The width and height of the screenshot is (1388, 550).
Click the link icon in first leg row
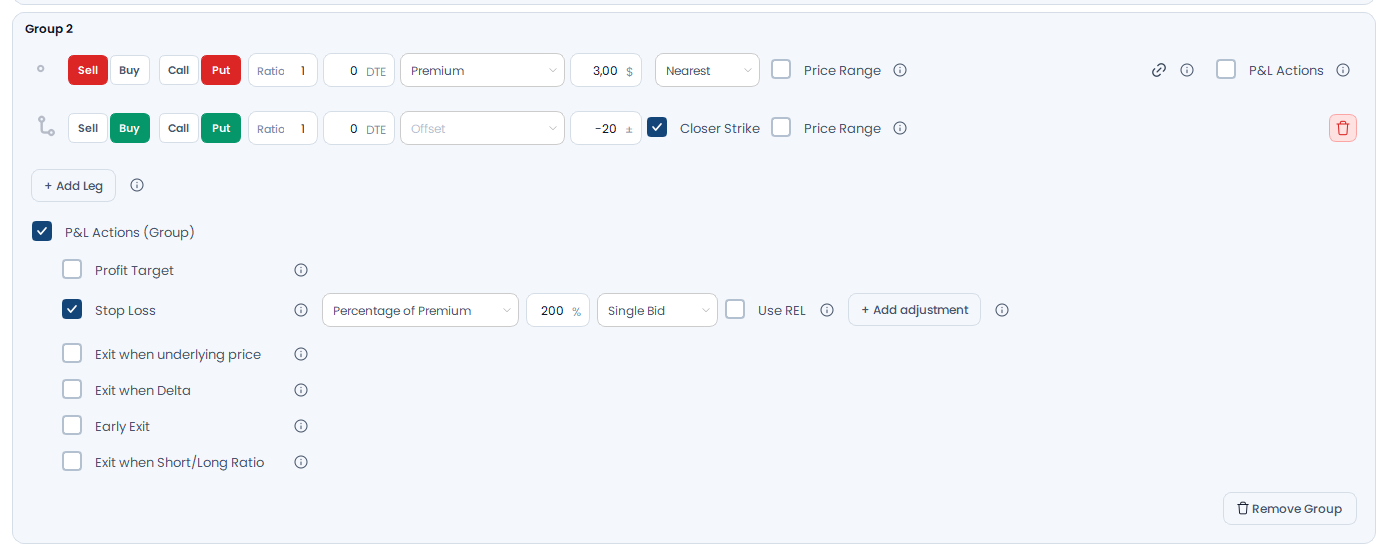click(x=1159, y=70)
